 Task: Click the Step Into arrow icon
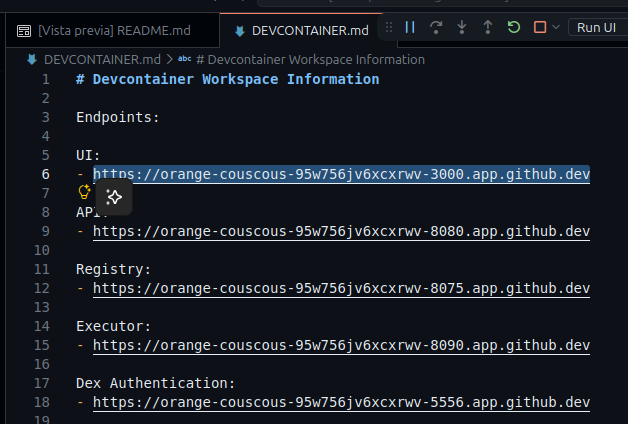(462, 27)
